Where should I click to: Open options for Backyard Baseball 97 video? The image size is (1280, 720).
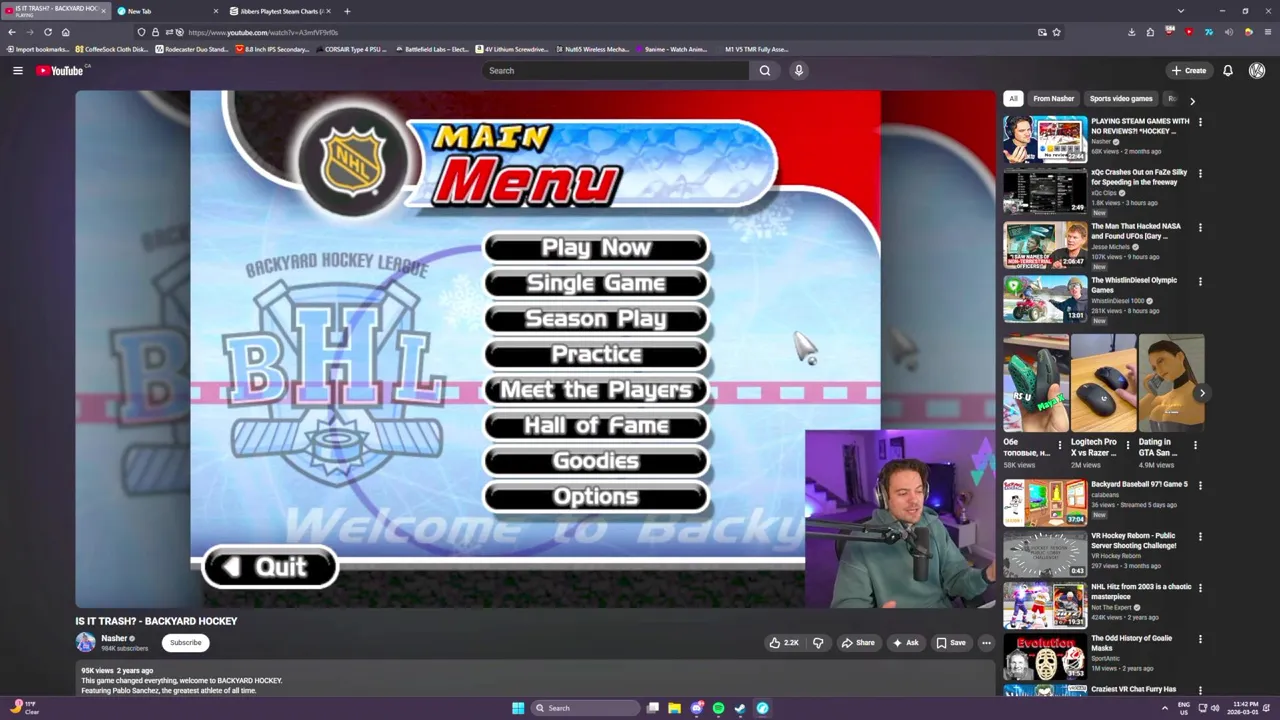[x=1200, y=485]
